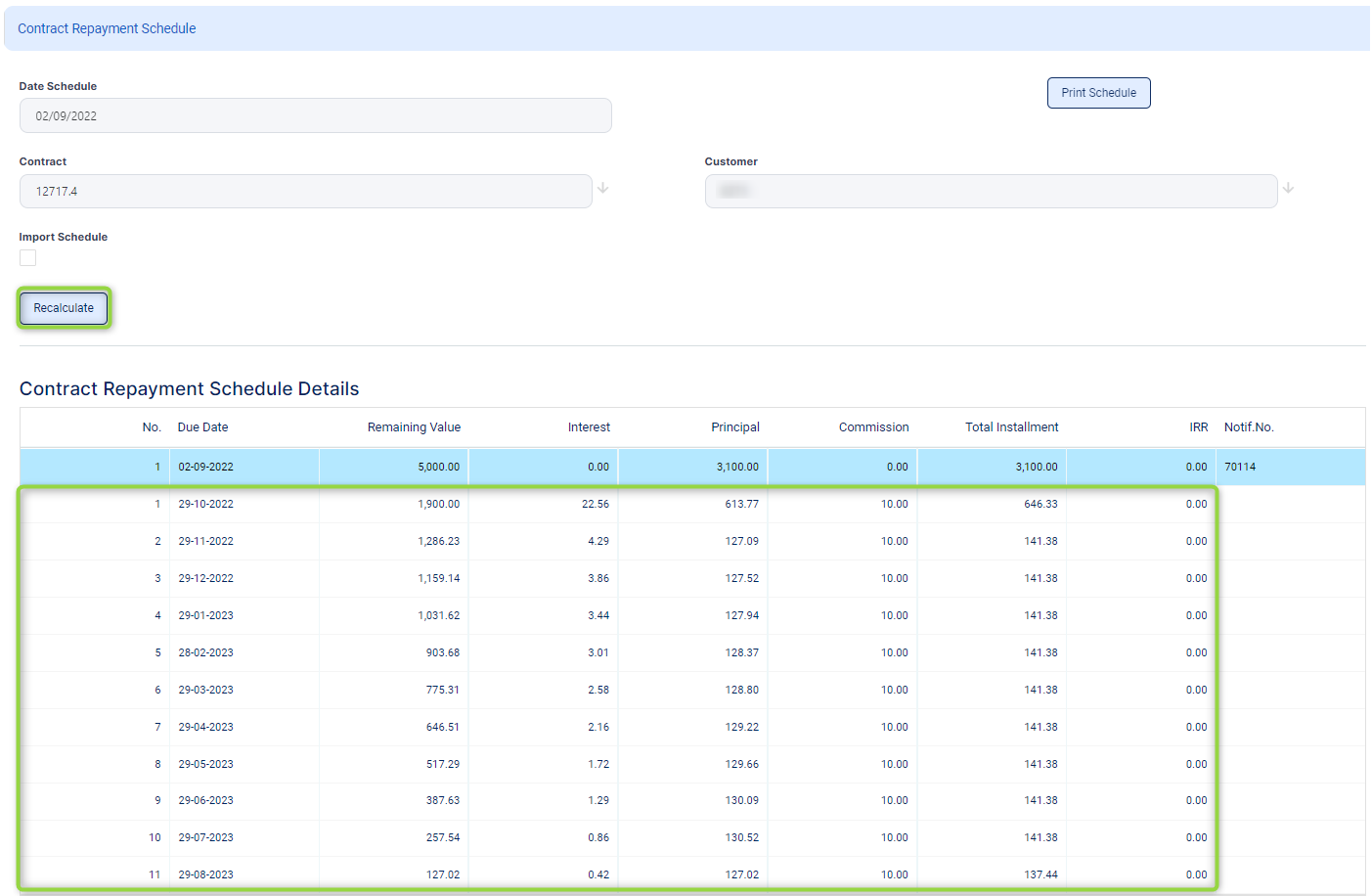Click the 1,286.23 remaining value cell

tap(438, 541)
